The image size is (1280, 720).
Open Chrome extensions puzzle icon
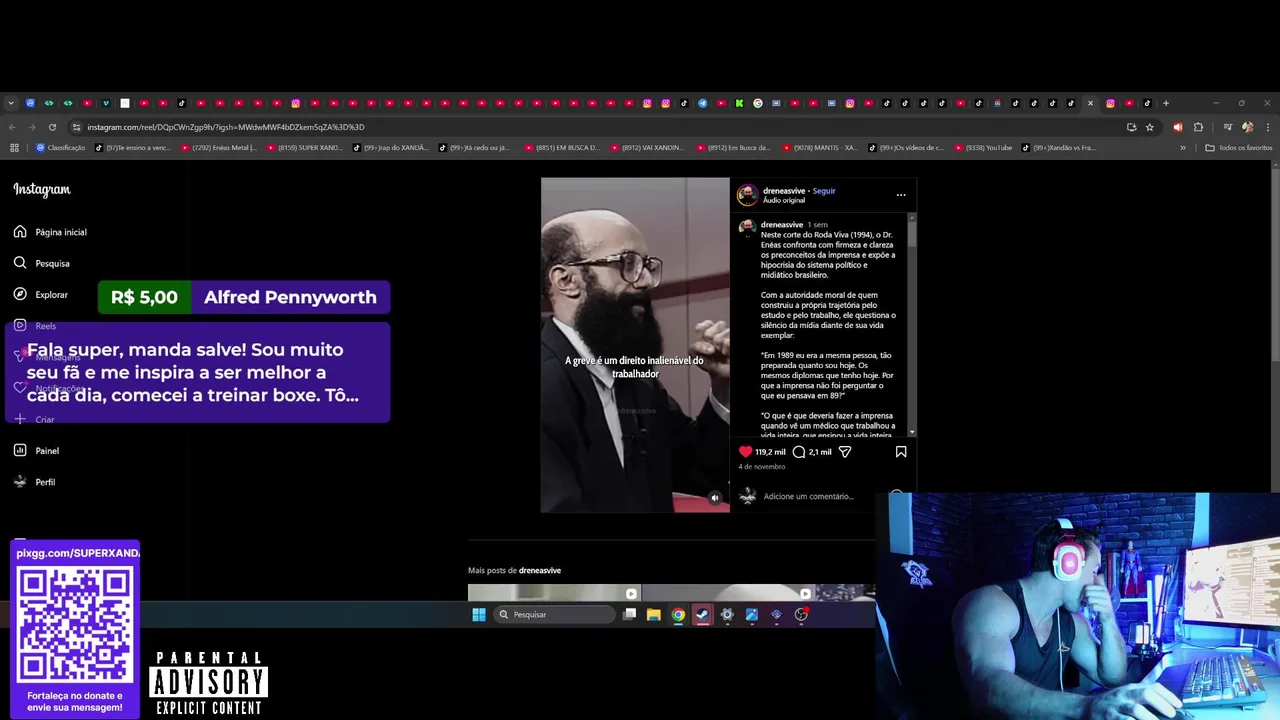point(1199,127)
